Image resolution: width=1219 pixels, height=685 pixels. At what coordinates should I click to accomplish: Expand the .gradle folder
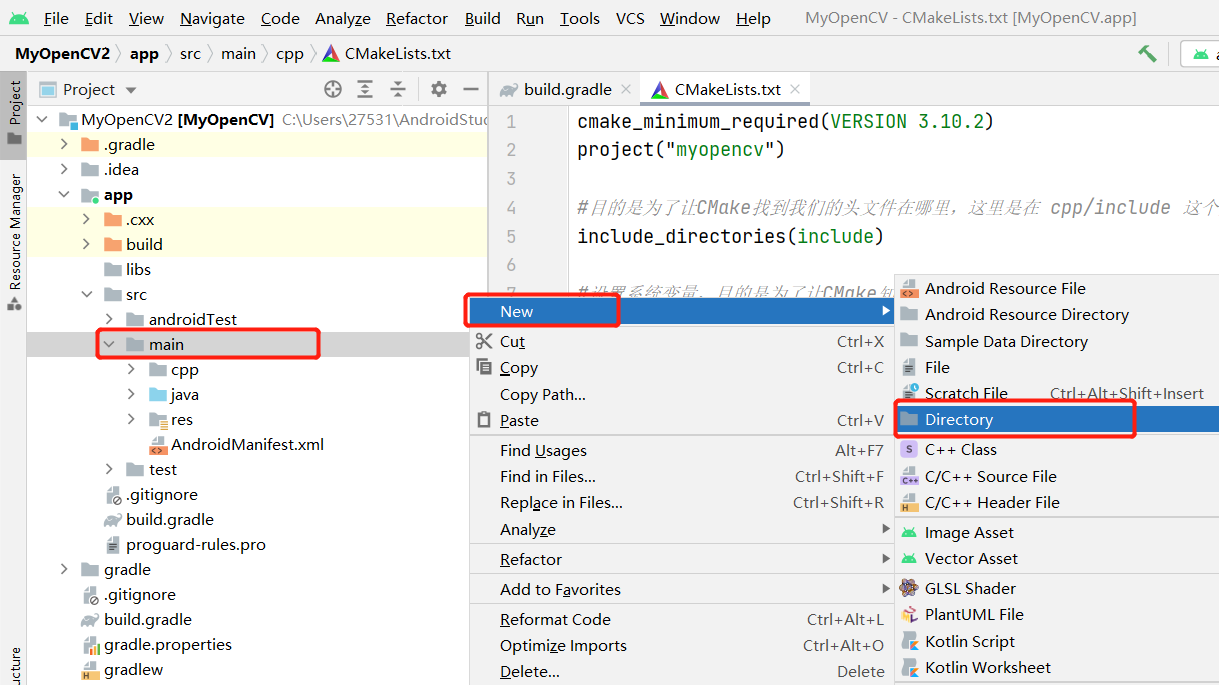[64, 144]
